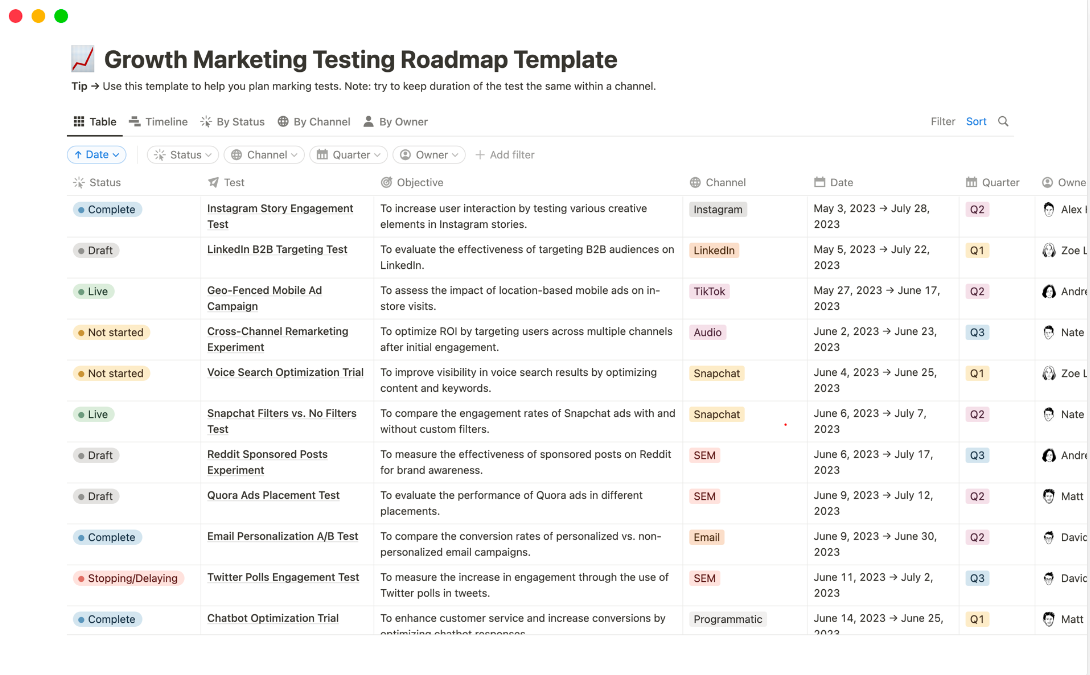
Task: Expand the Status filter dropdown
Action: click(x=182, y=155)
